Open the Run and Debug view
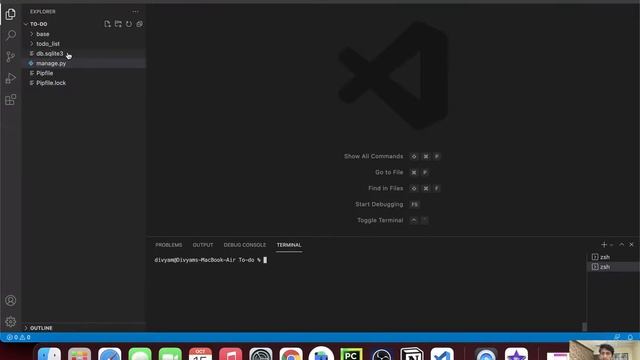This screenshot has height=360, width=640. click(x=11, y=78)
